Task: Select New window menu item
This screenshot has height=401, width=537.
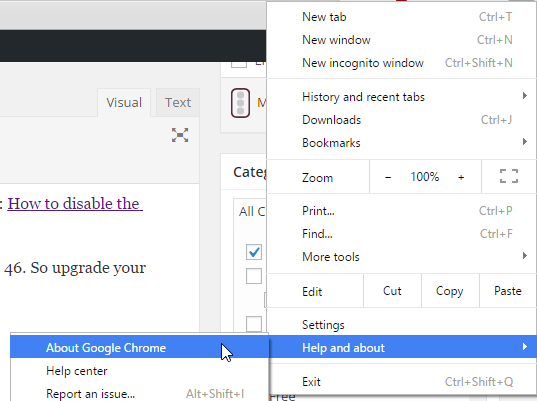Action: click(401, 40)
